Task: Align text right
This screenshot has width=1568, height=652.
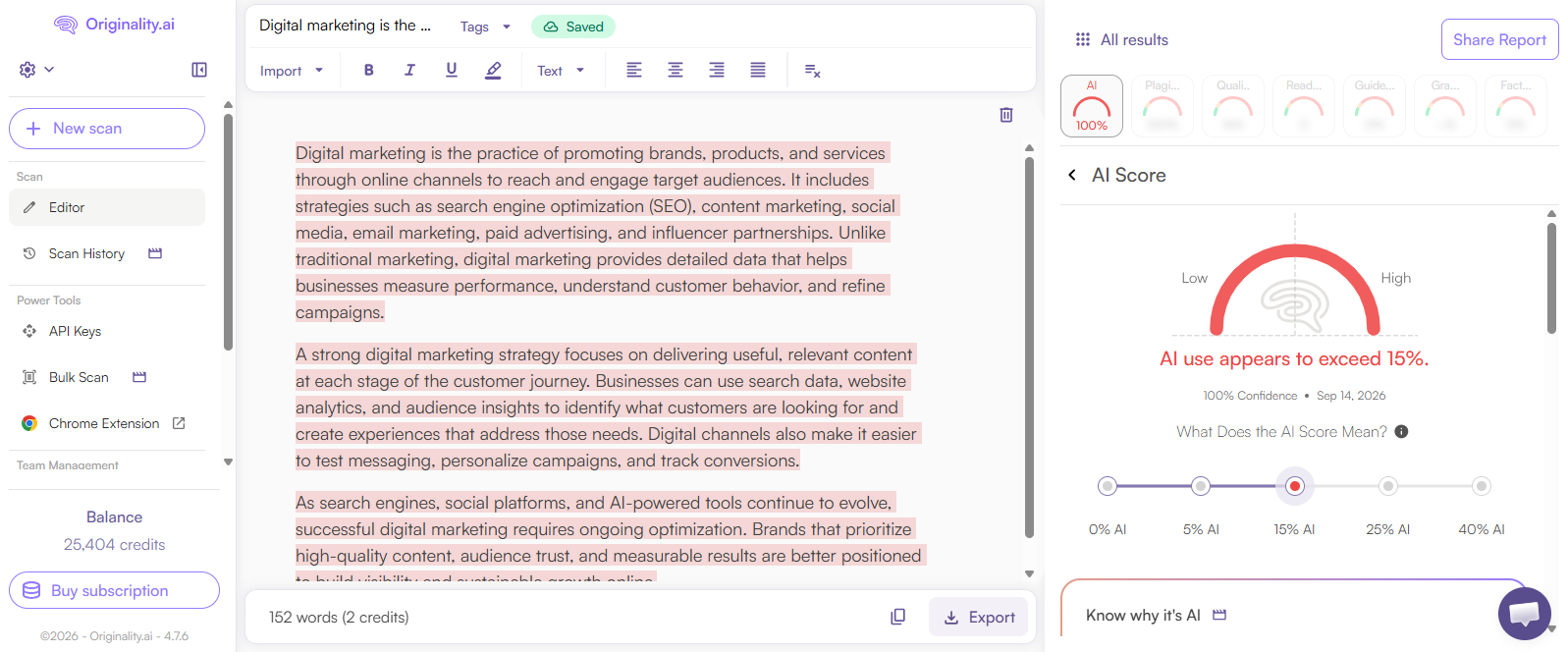Action: (x=717, y=70)
